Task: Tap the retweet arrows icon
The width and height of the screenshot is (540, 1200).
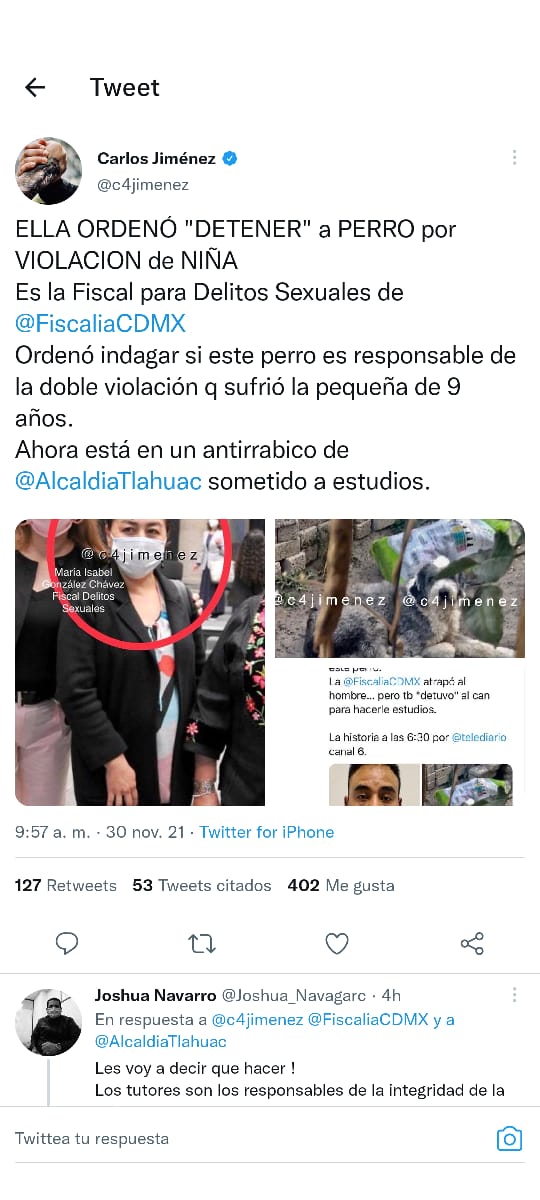Action: [202, 943]
